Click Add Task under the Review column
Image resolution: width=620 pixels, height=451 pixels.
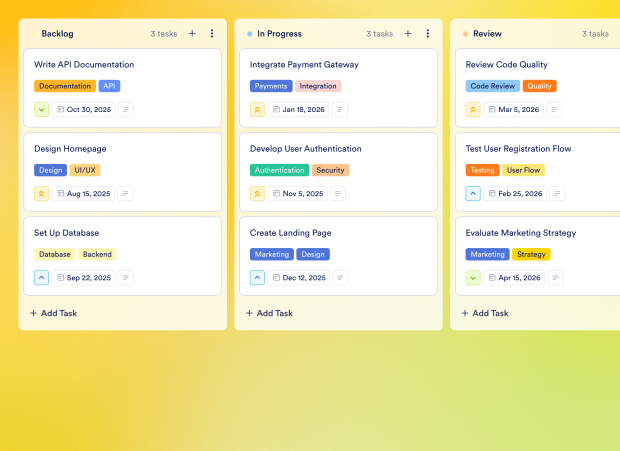(485, 313)
